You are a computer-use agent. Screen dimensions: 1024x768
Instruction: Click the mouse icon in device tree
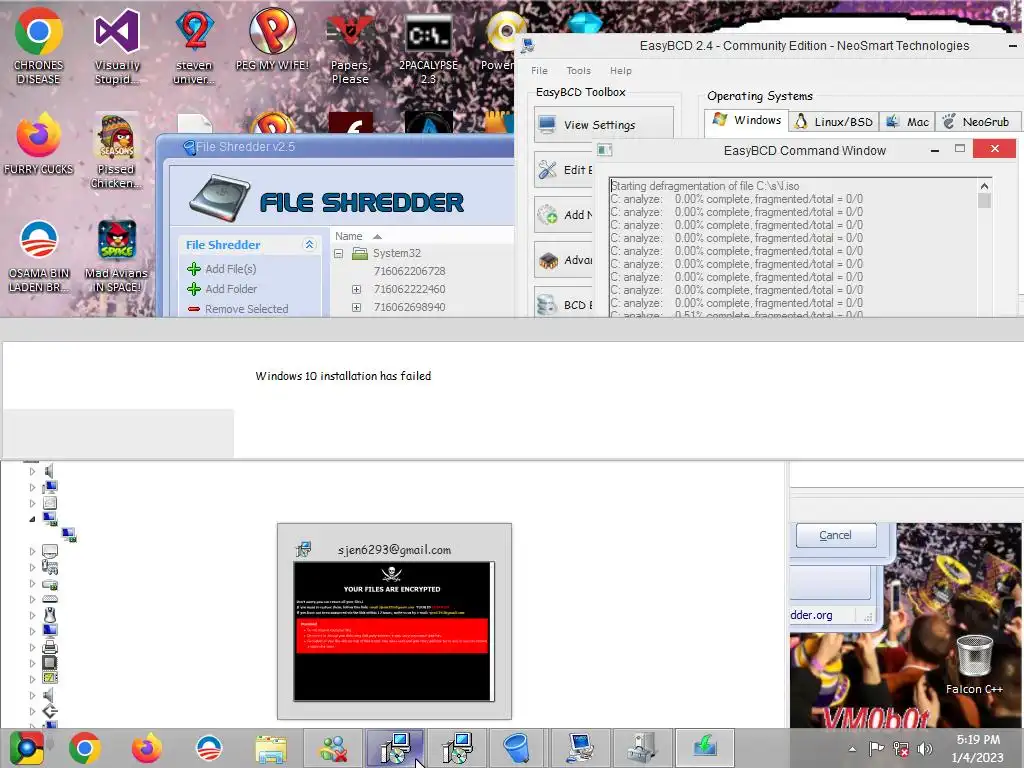coord(50,615)
